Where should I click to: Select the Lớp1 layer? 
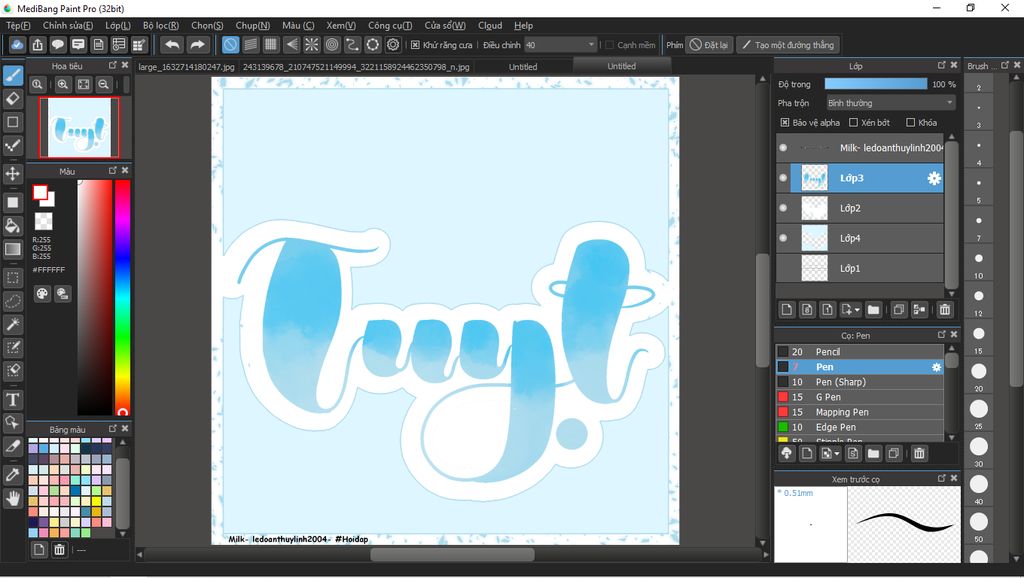[x=860, y=268]
